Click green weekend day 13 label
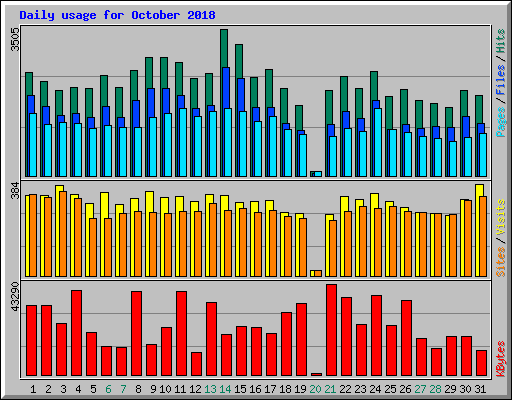This screenshot has height=400, width=512. 210,389
